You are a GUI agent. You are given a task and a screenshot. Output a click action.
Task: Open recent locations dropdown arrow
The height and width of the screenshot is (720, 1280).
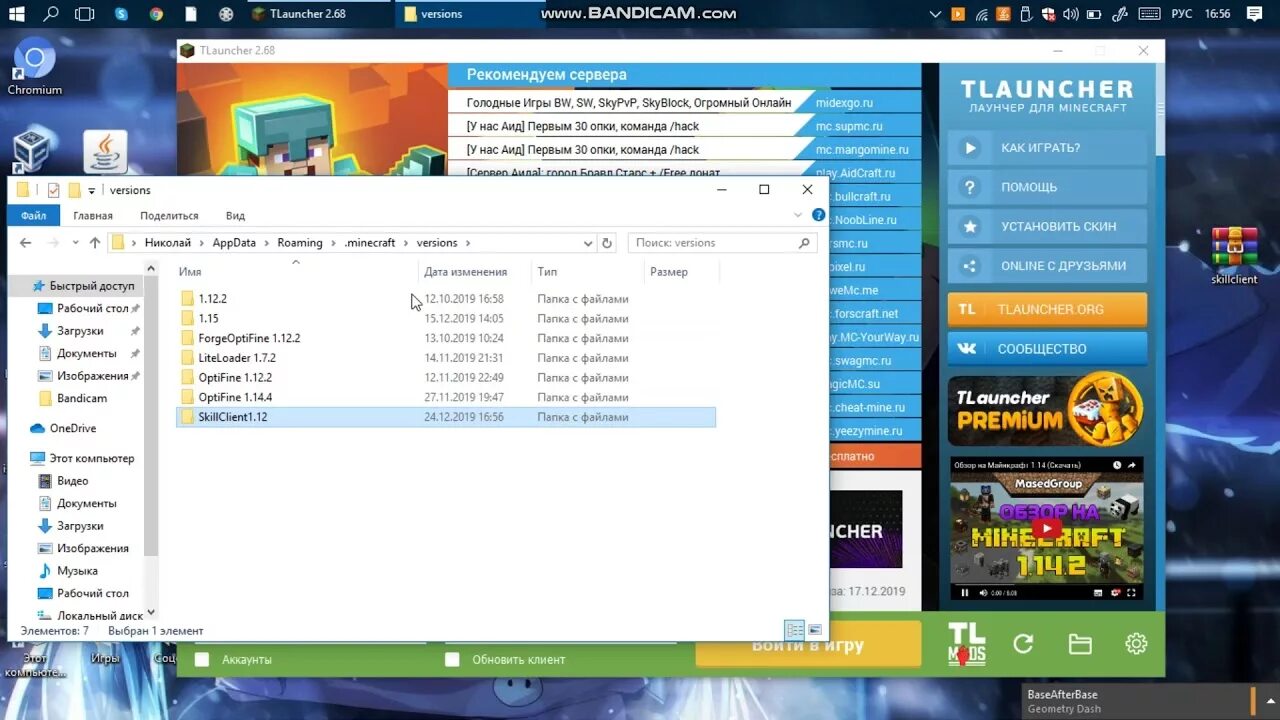[75, 243]
